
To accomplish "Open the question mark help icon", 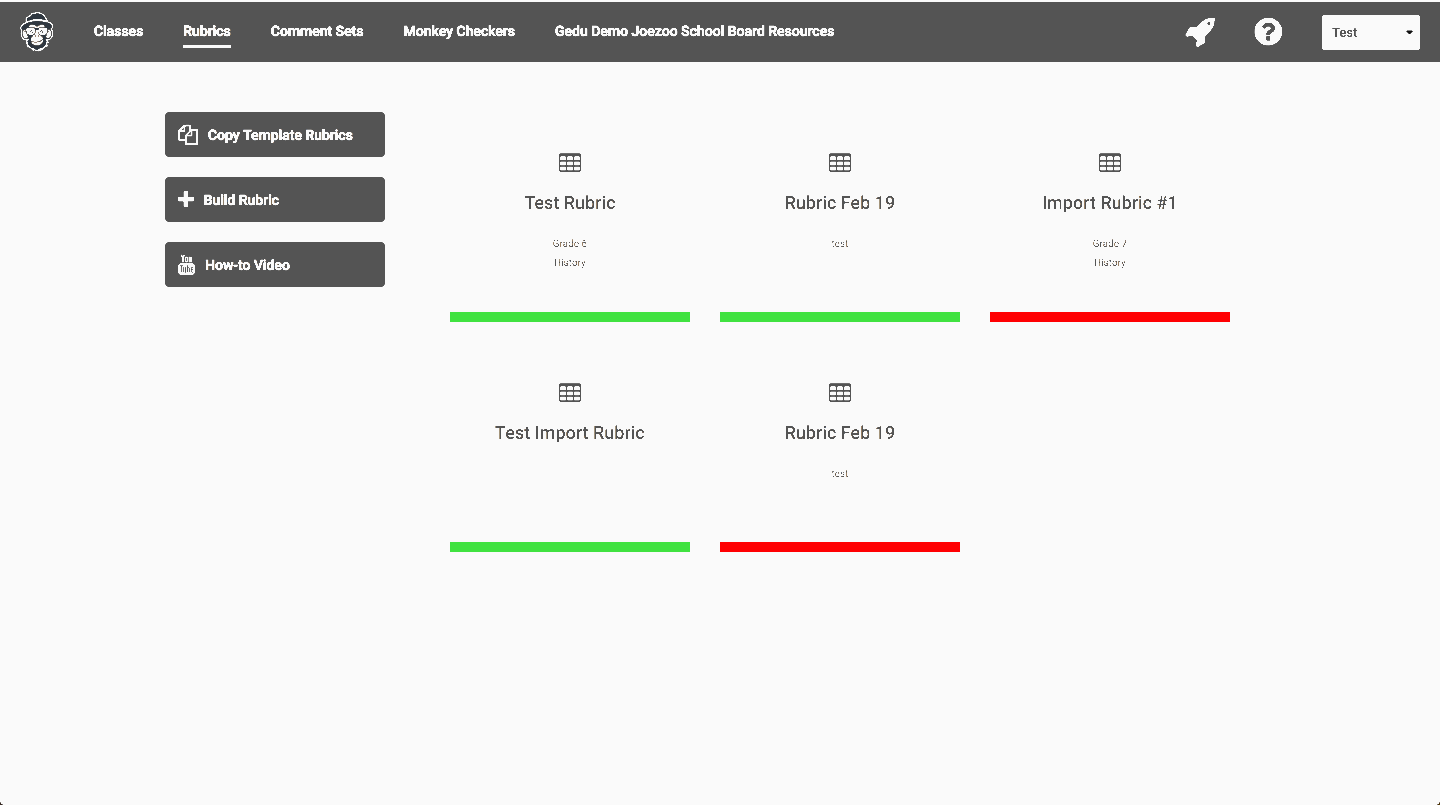I will (1268, 32).
